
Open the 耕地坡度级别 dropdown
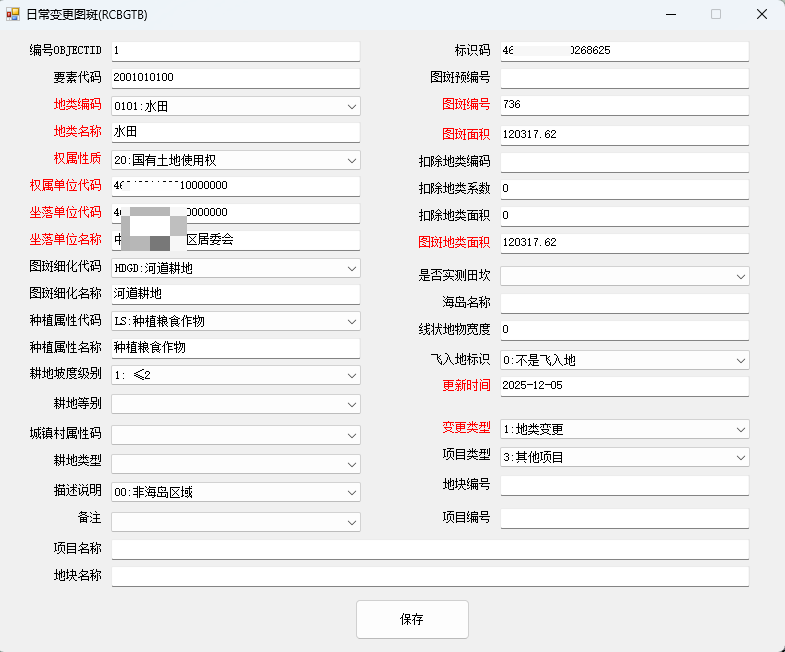coord(236,376)
